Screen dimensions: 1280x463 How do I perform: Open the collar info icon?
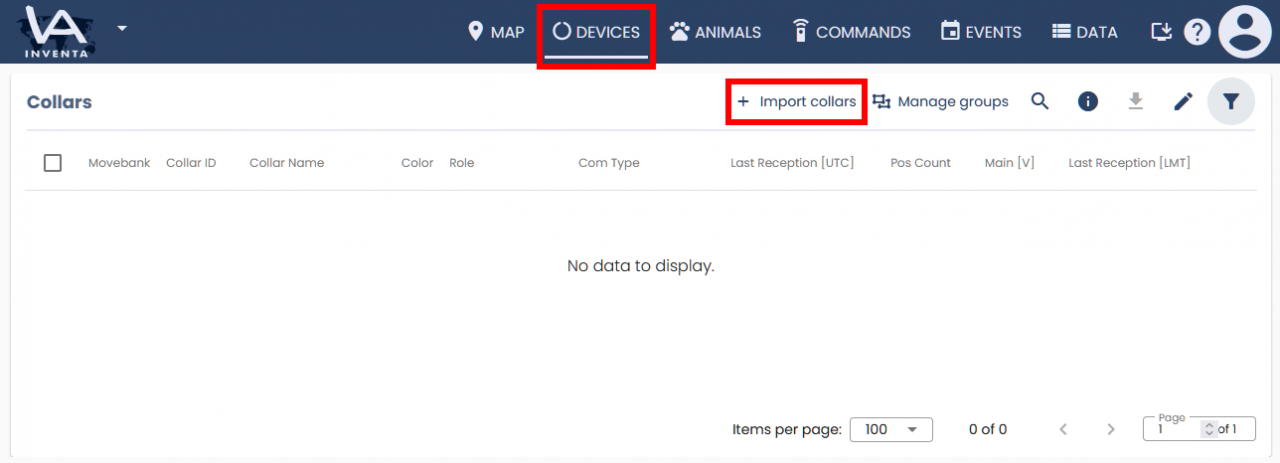[1088, 101]
